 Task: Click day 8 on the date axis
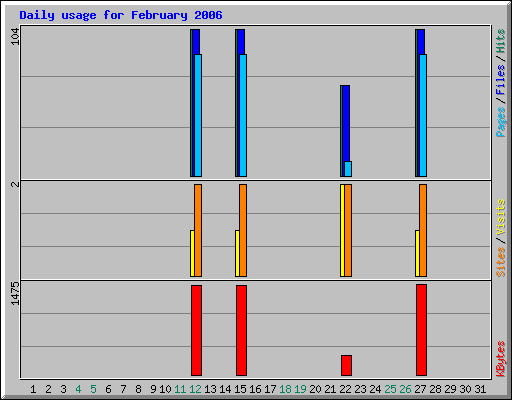(138, 389)
